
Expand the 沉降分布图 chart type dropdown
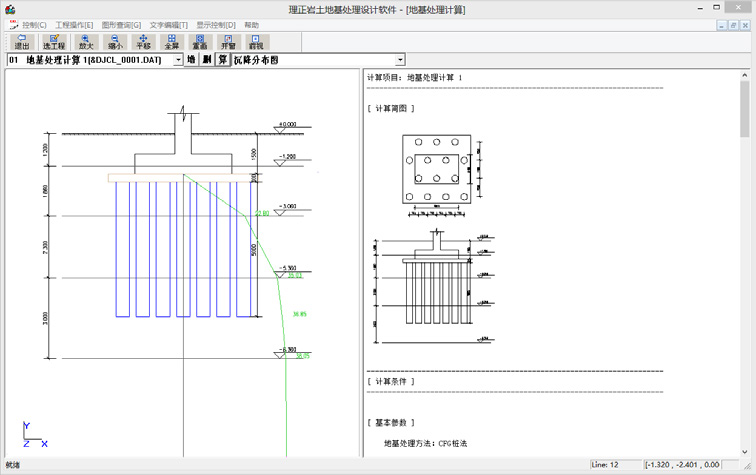399,60
